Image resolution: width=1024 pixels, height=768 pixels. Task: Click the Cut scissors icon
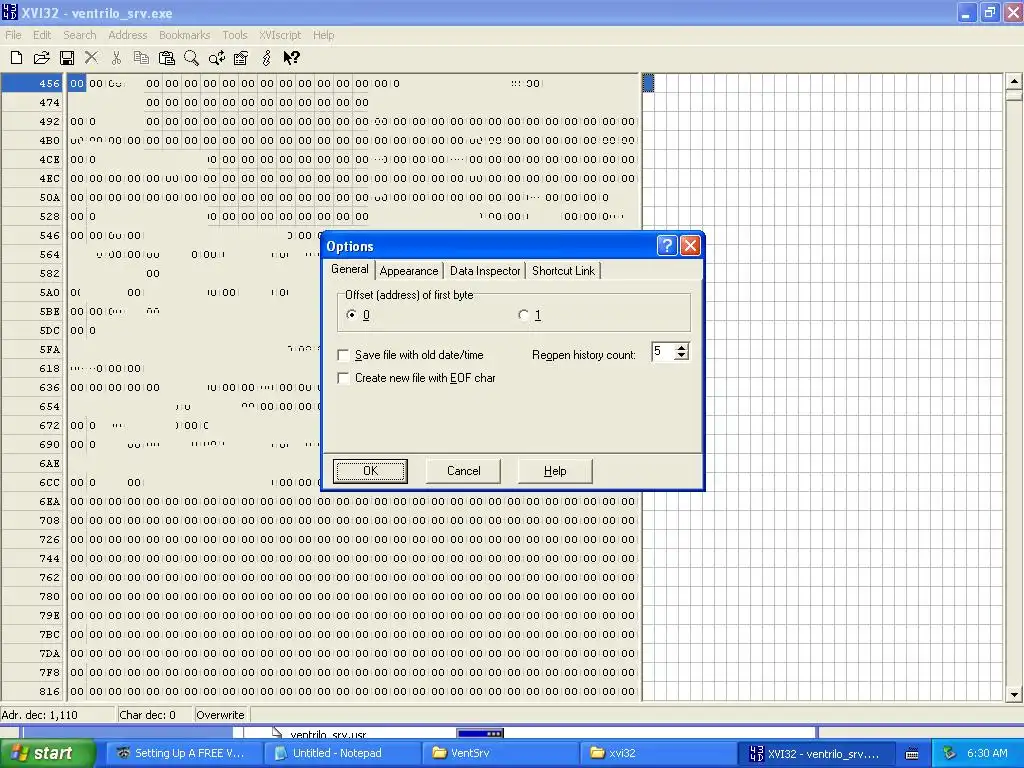click(x=116, y=58)
